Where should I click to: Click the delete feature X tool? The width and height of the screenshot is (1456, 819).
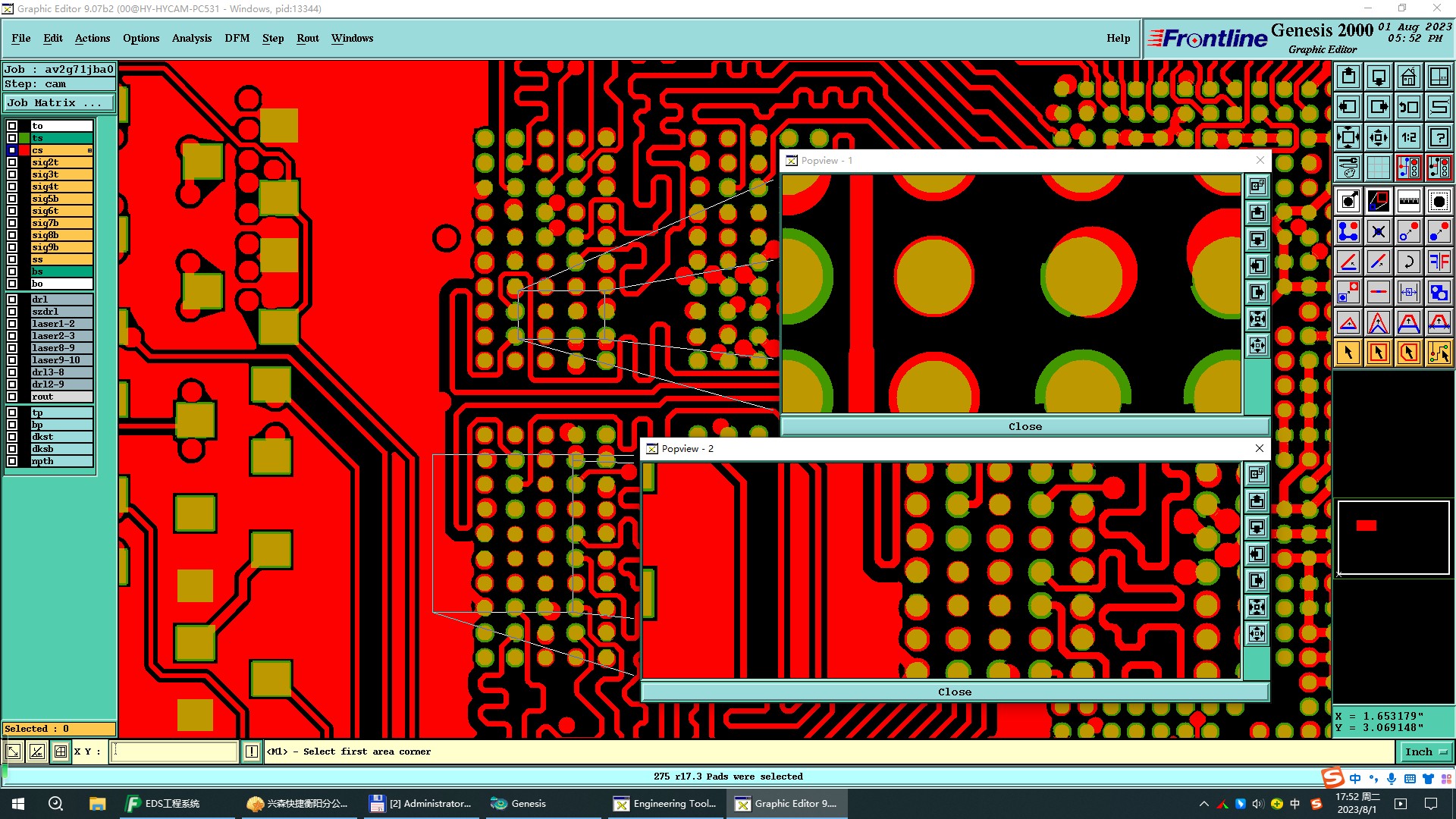coord(1378,231)
